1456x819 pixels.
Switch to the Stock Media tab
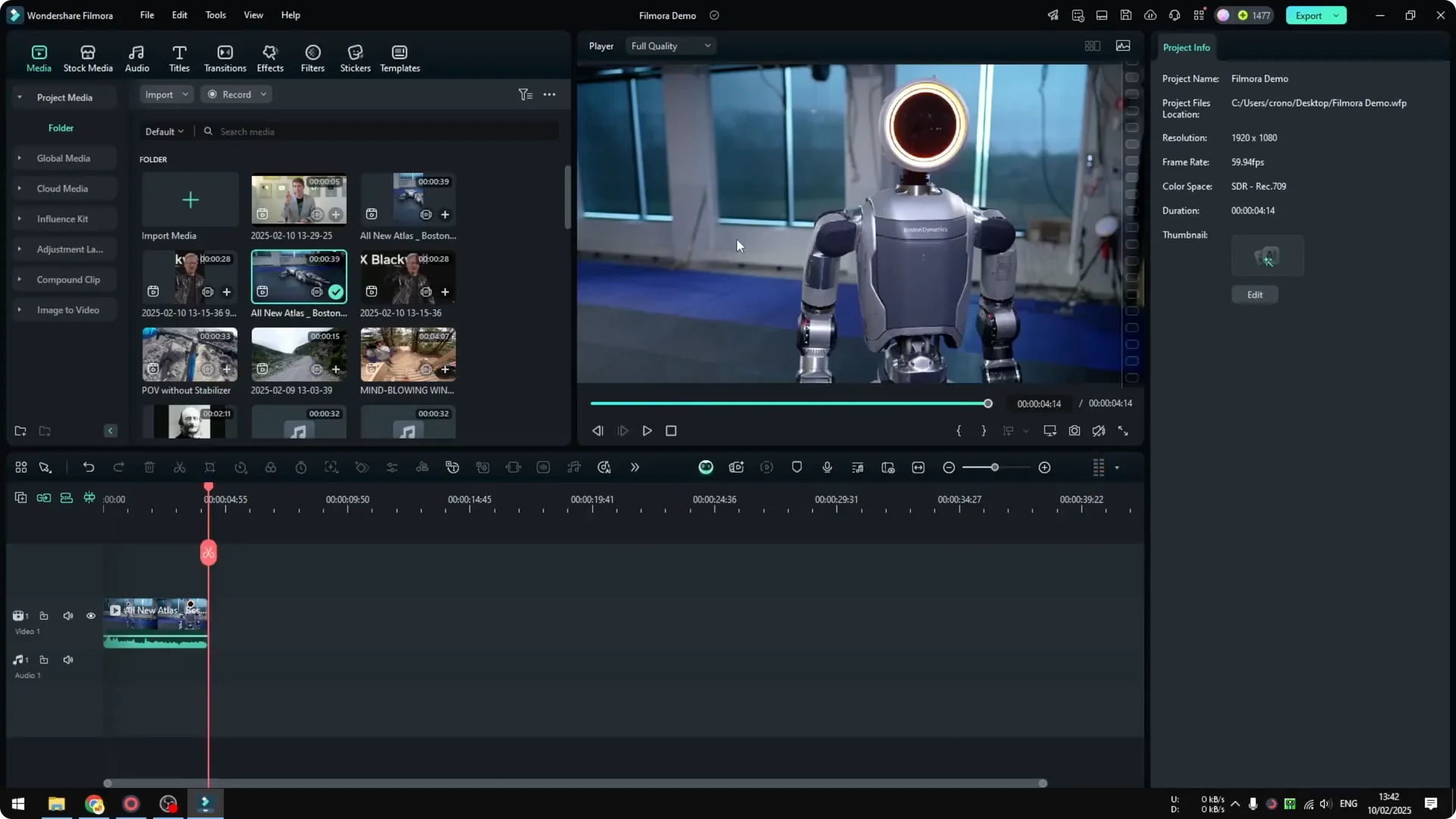(x=87, y=57)
